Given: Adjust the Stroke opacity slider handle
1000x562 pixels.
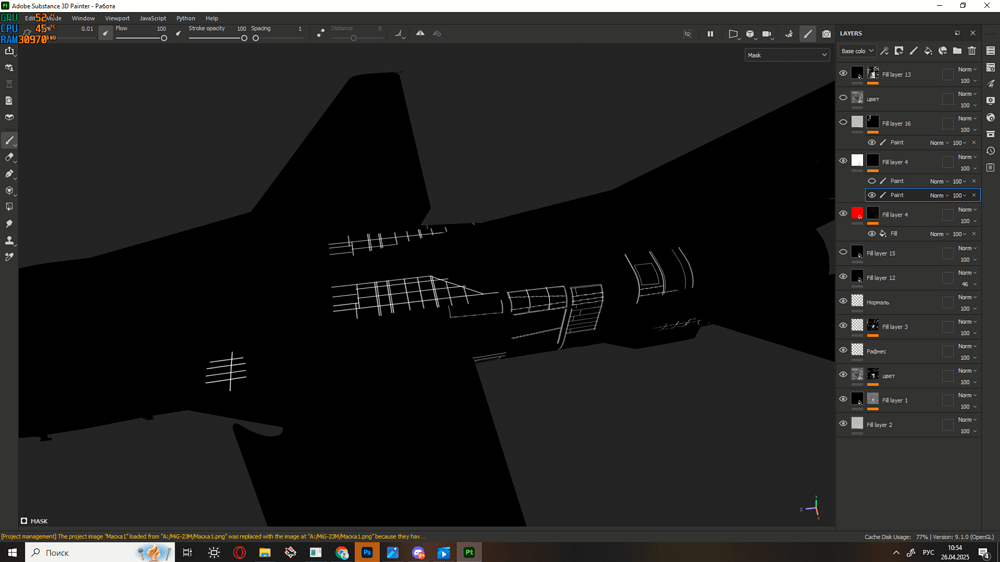Looking at the screenshot, I should click(244, 38).
